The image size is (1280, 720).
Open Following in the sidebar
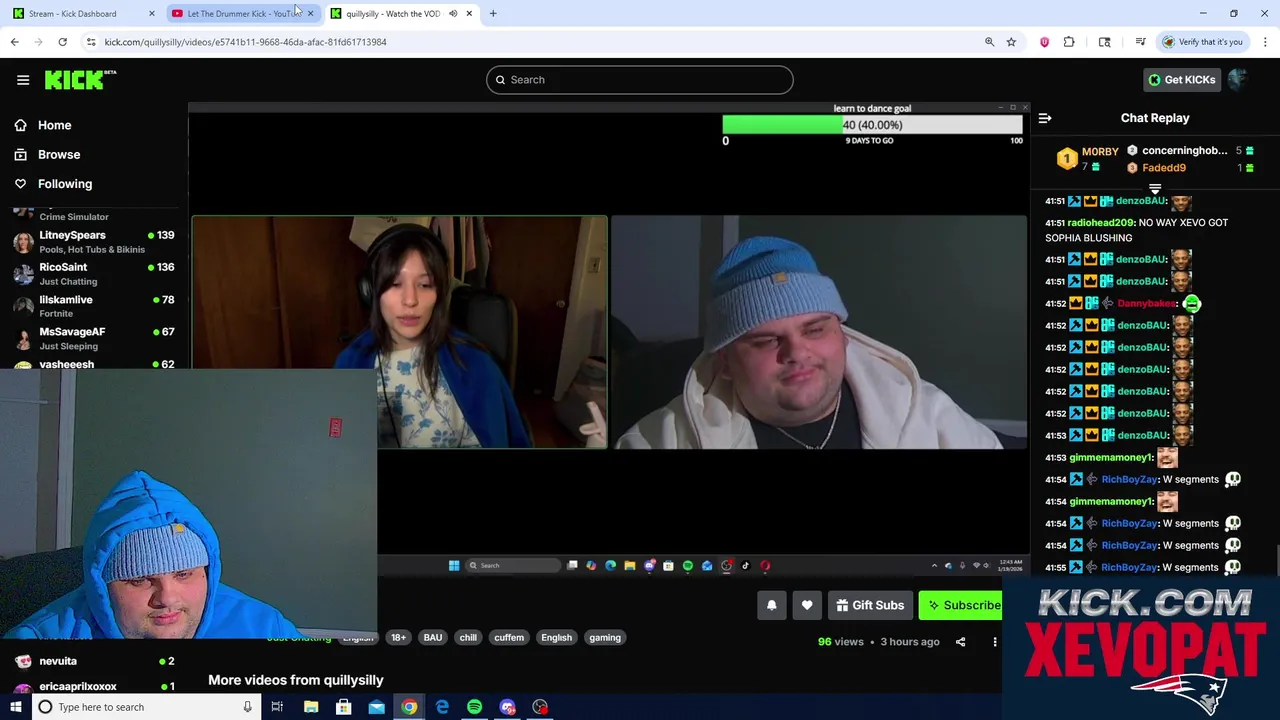[53, 184]
